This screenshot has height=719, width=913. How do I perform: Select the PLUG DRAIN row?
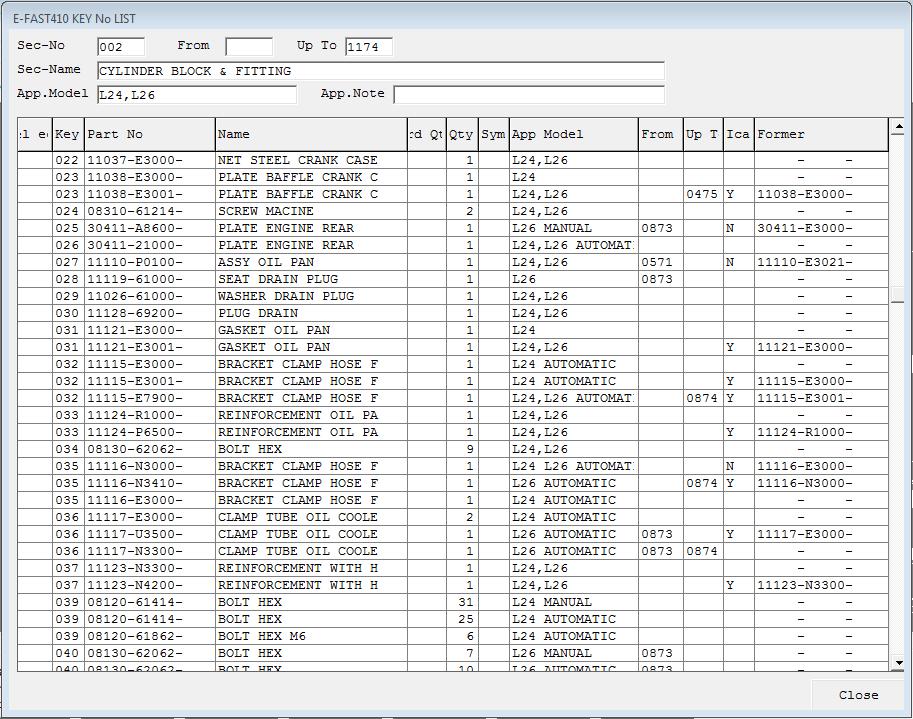pyautogui.click(x=452, y=313)
